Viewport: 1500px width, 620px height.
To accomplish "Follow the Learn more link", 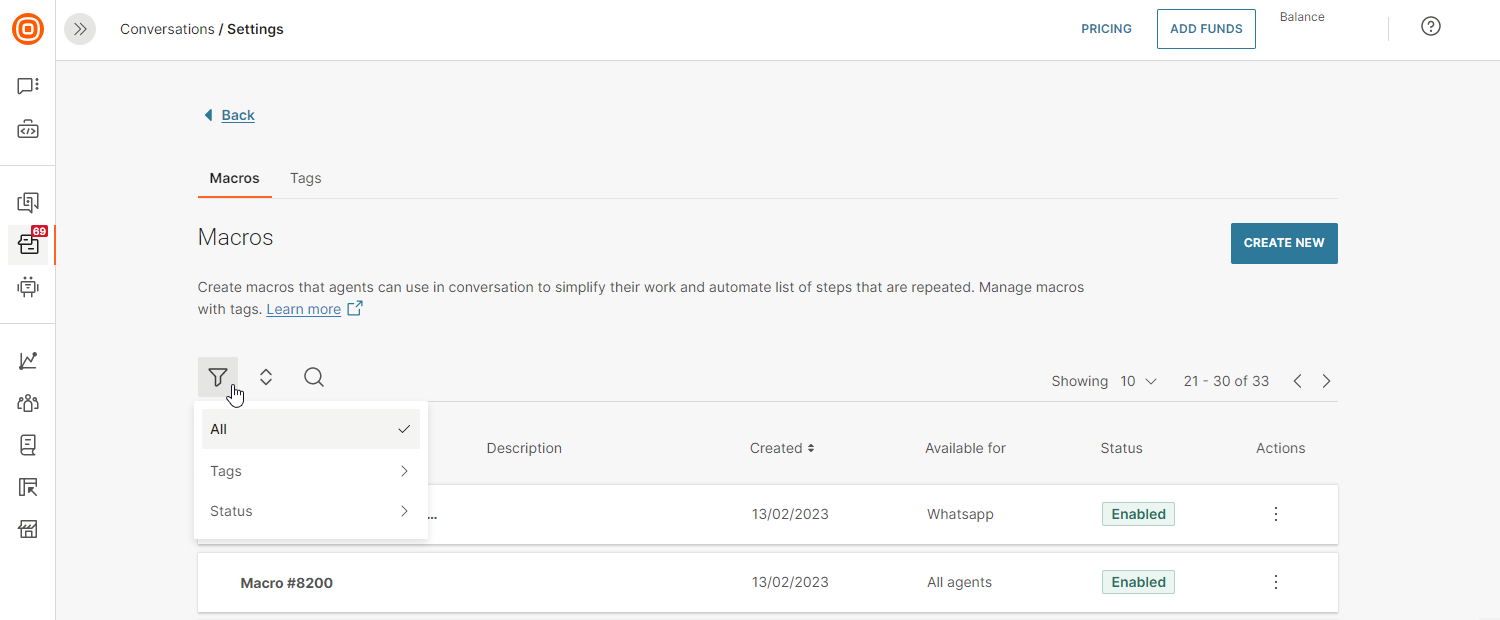I will [x=303, y=309].
